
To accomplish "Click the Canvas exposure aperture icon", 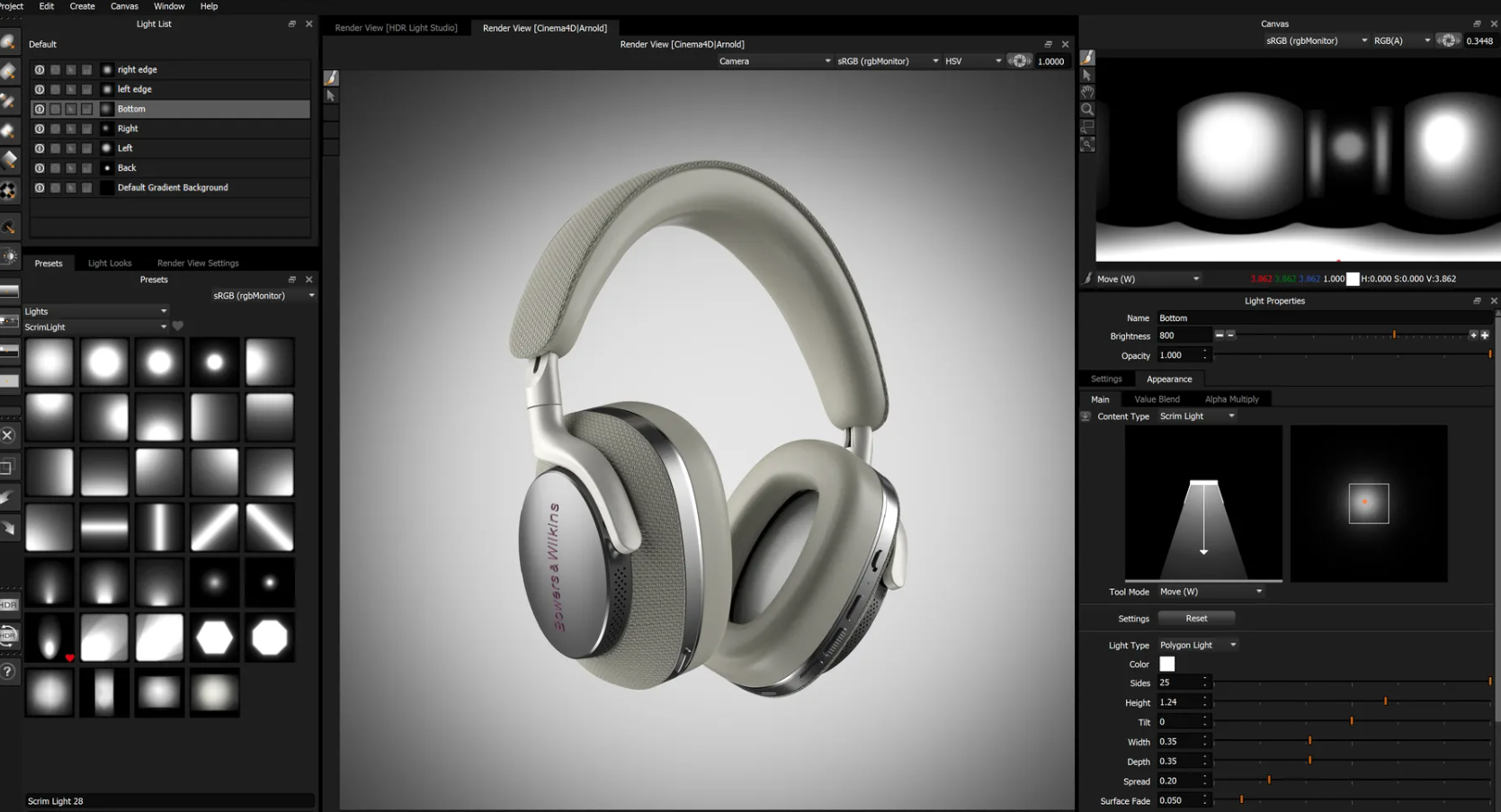I will tap(1448, 40).
